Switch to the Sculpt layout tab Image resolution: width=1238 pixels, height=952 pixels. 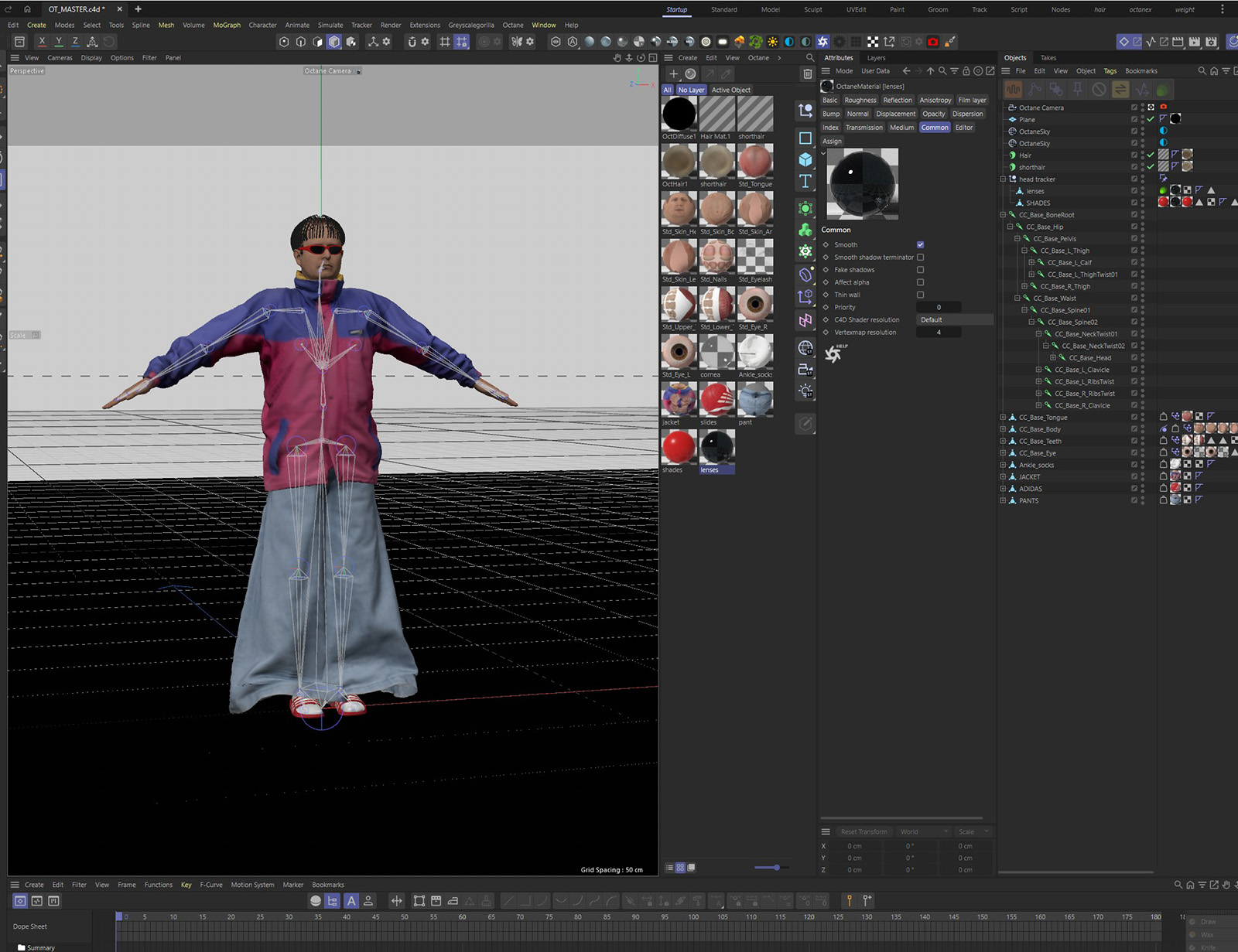(813, 9)
